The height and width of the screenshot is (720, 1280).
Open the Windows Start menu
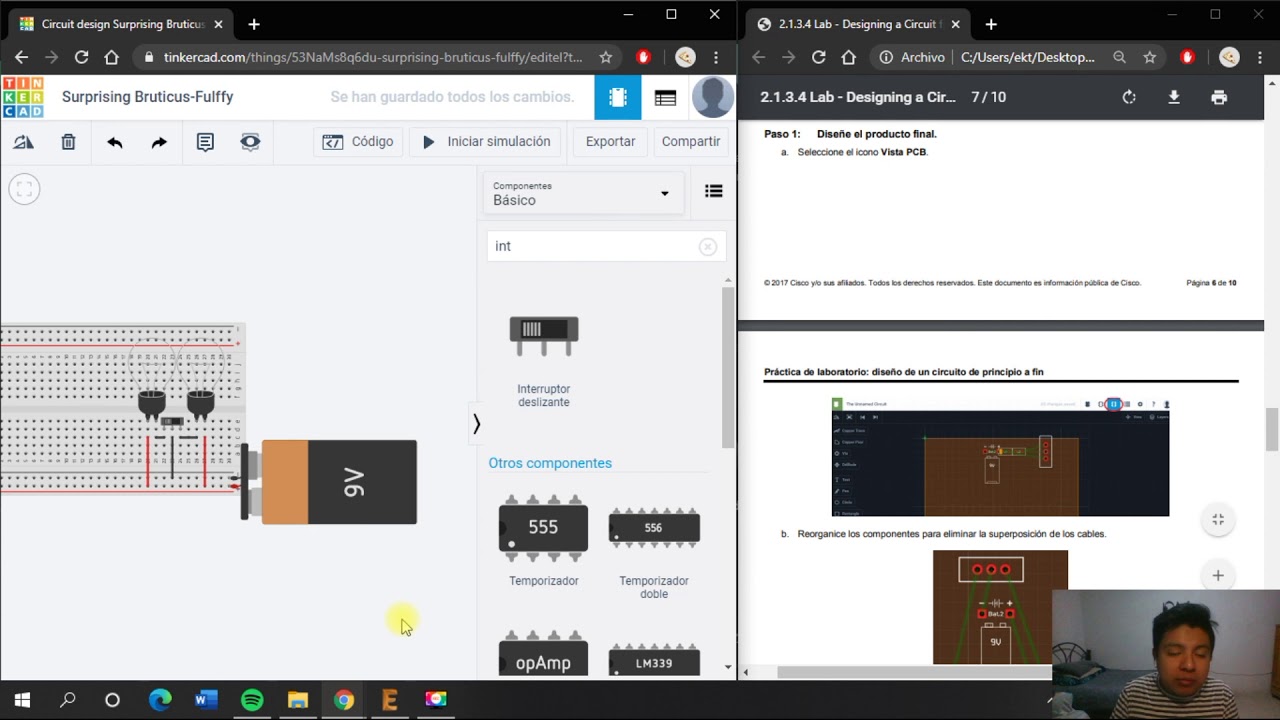[x=22, y=699]
